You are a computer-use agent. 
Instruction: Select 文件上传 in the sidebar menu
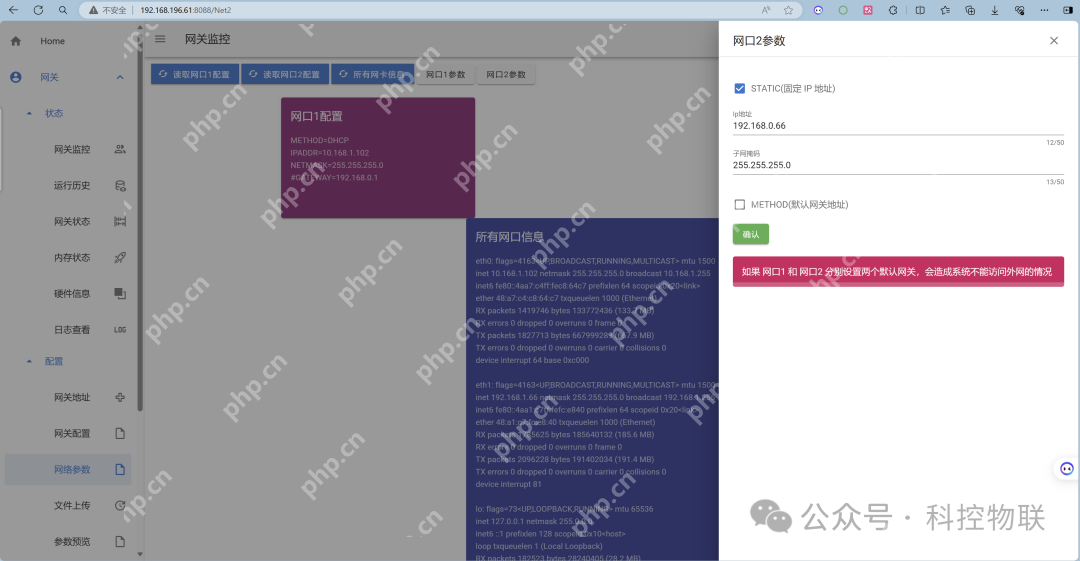tap(72, 505)
